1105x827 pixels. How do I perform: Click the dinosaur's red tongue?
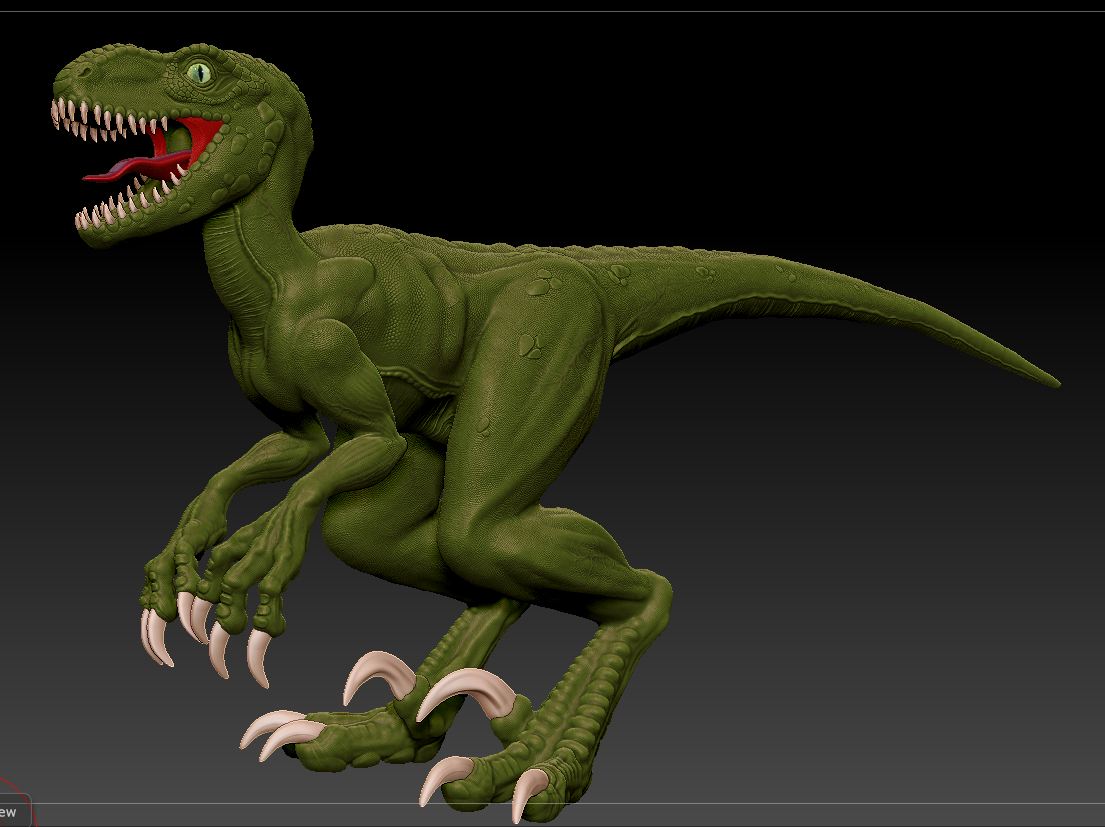pos(120,172)
